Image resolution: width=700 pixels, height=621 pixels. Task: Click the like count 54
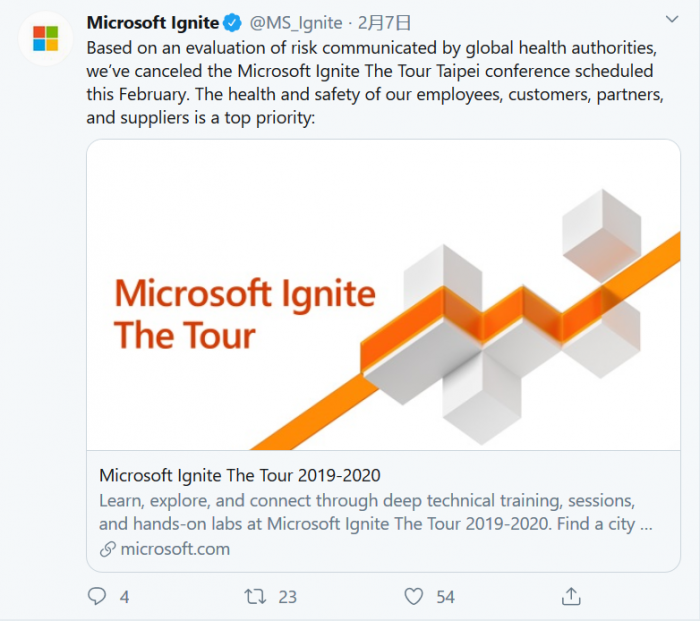tap(445, 597)
